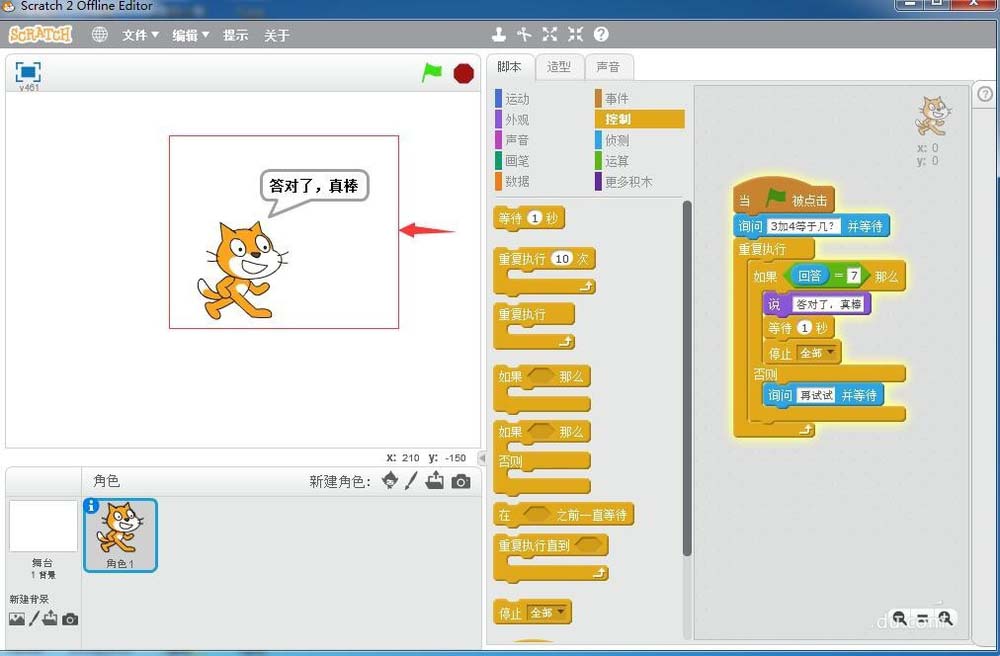Edit wait seconds in script block
Viewport: 1000px width, 656px height.
[x=805, y=328]
